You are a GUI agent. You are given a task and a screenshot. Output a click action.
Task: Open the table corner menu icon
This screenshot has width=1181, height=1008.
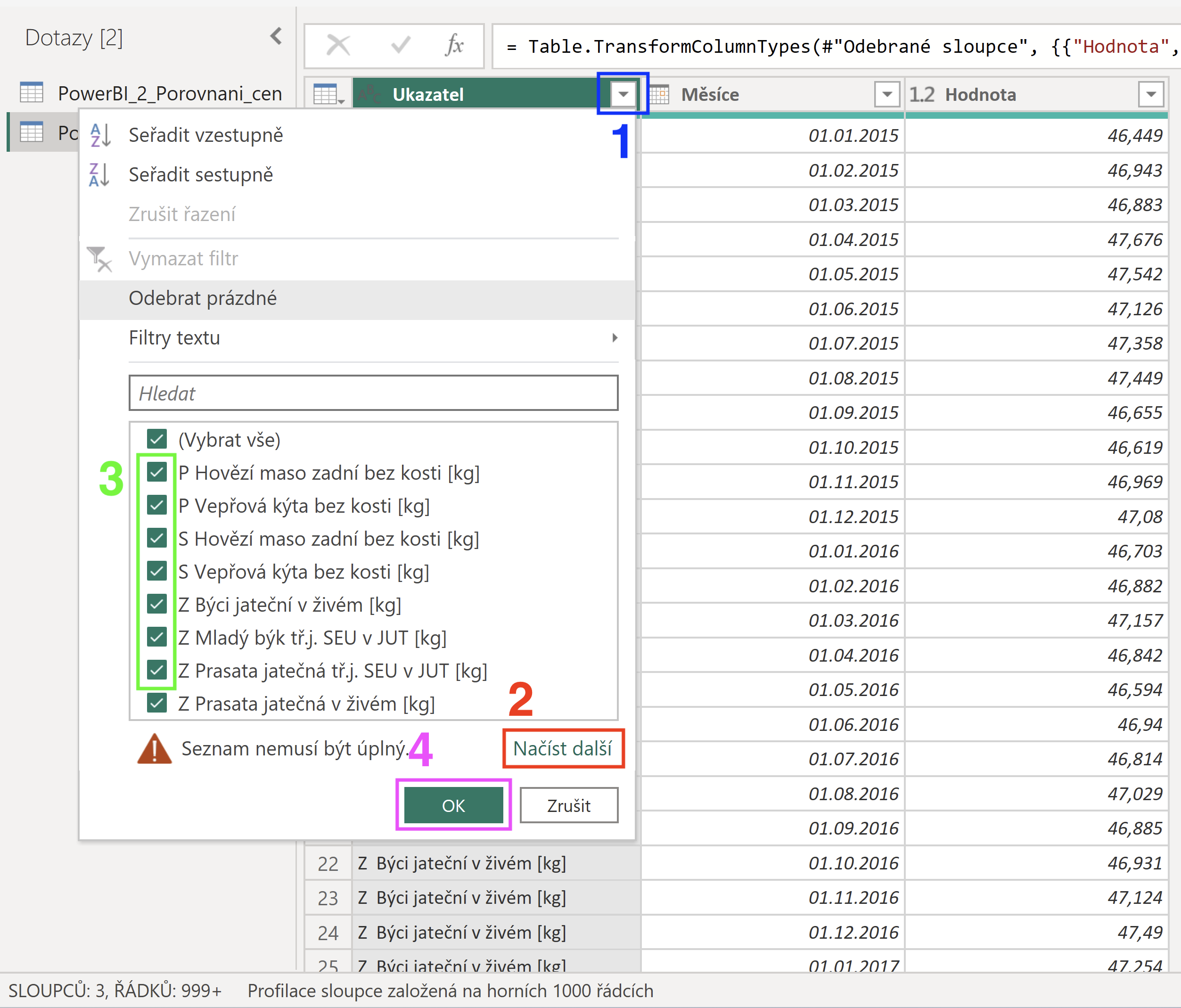coord(329,94)
